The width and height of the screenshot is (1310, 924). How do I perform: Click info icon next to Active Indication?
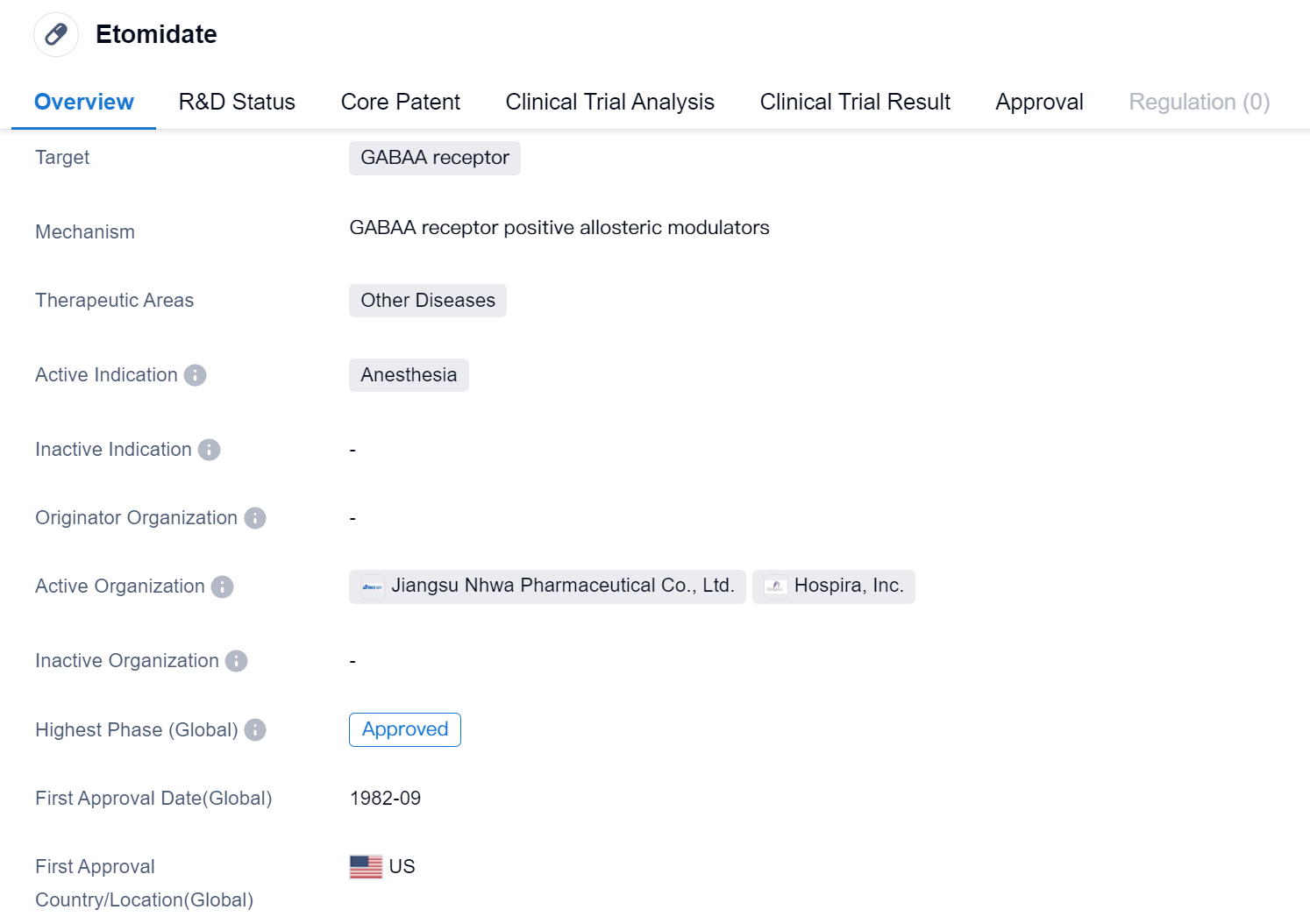point(195,375)
